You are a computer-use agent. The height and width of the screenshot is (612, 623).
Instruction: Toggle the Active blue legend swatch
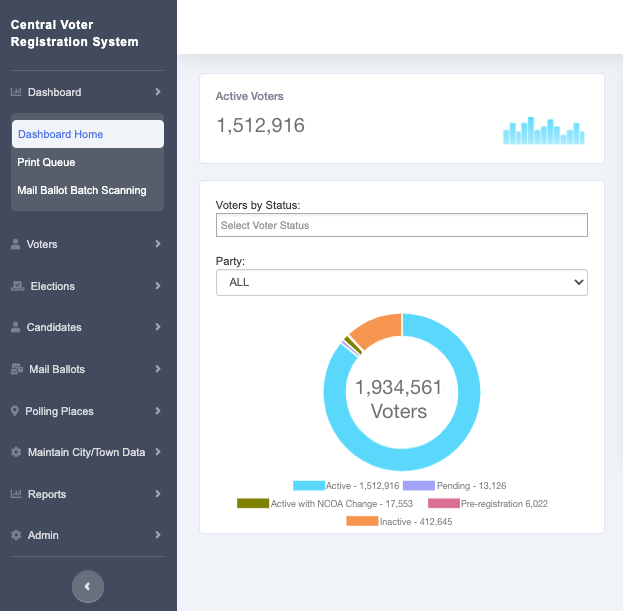click(x=308, y=485)
